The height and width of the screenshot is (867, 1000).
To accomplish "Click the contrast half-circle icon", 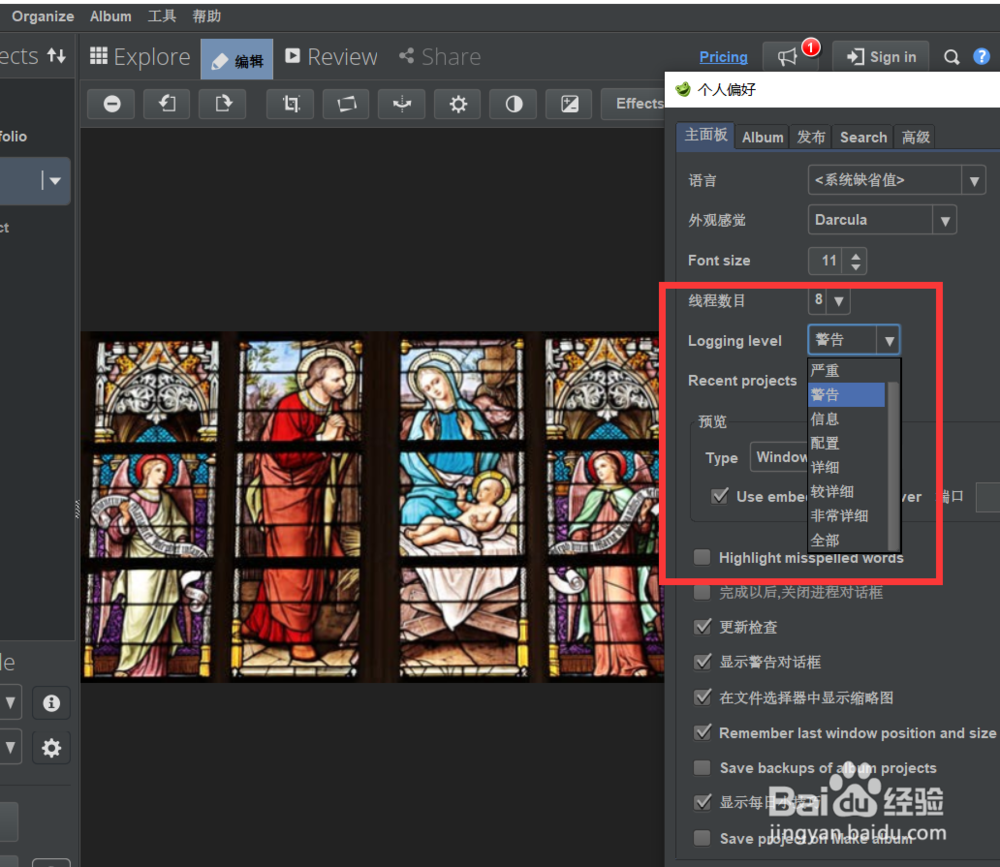I will 513,103.
